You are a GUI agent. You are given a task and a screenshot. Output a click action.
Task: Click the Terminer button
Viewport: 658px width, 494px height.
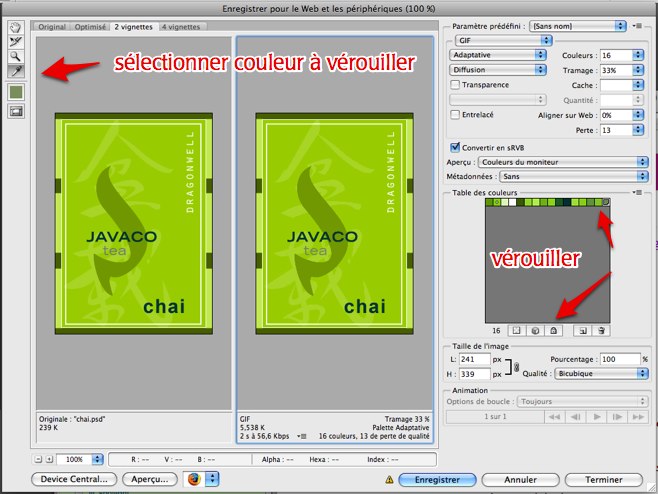(604, 480)
